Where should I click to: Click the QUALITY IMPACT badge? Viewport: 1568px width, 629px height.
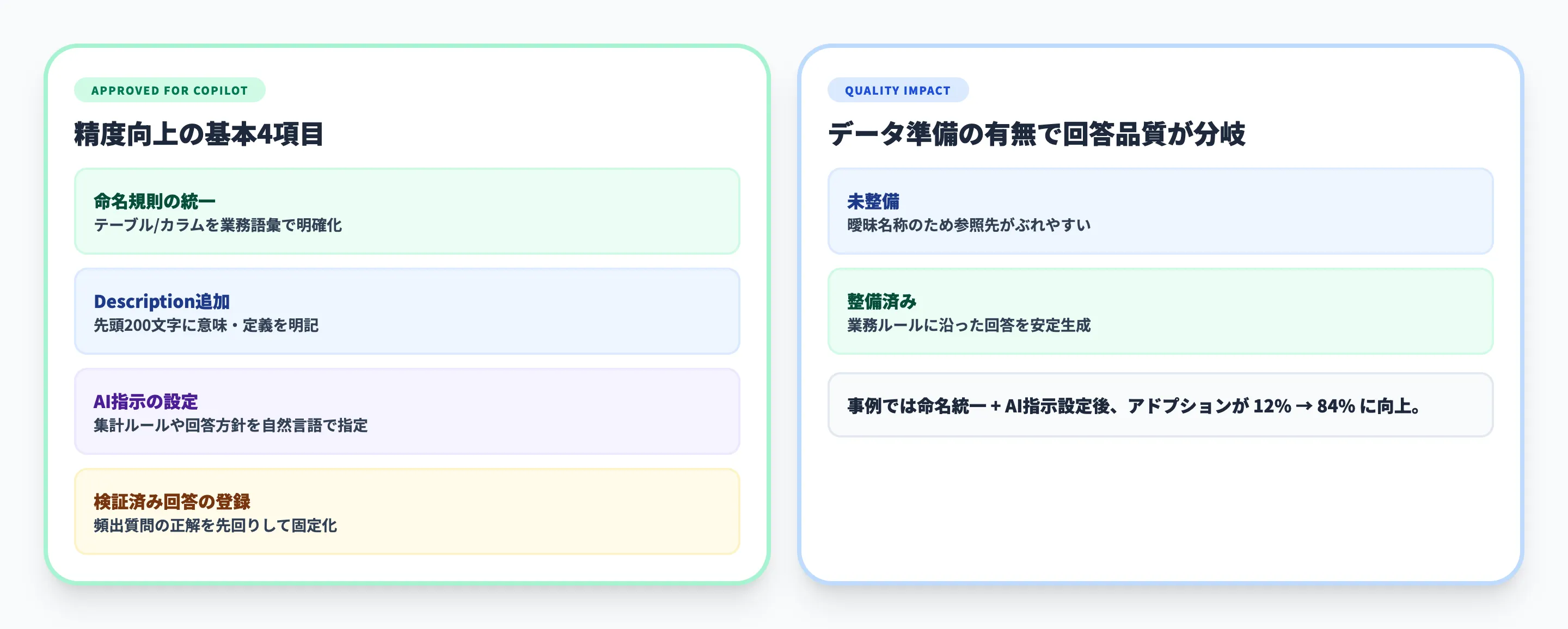[x=897, y=90]
